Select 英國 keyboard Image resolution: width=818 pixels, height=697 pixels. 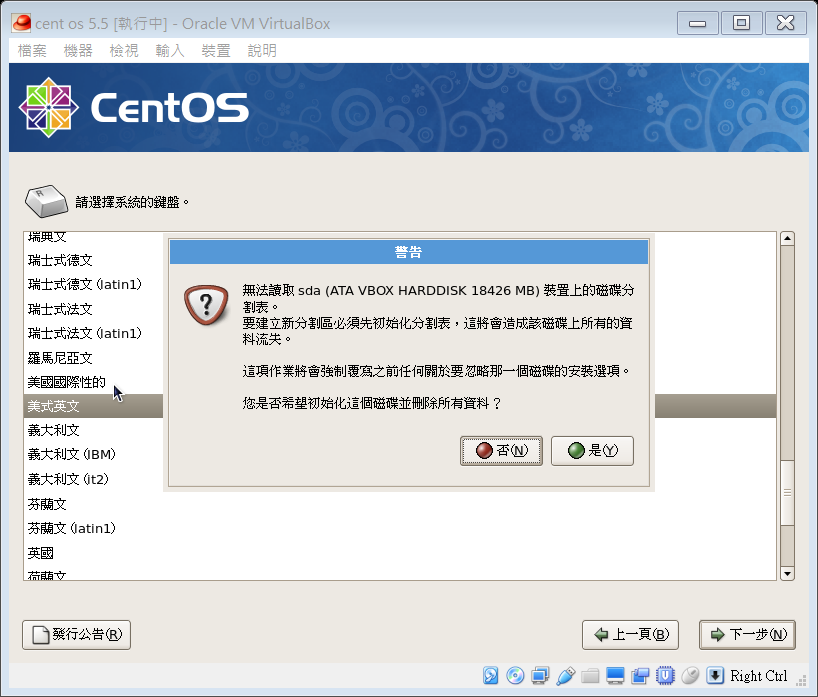click(x=41, y=553)
